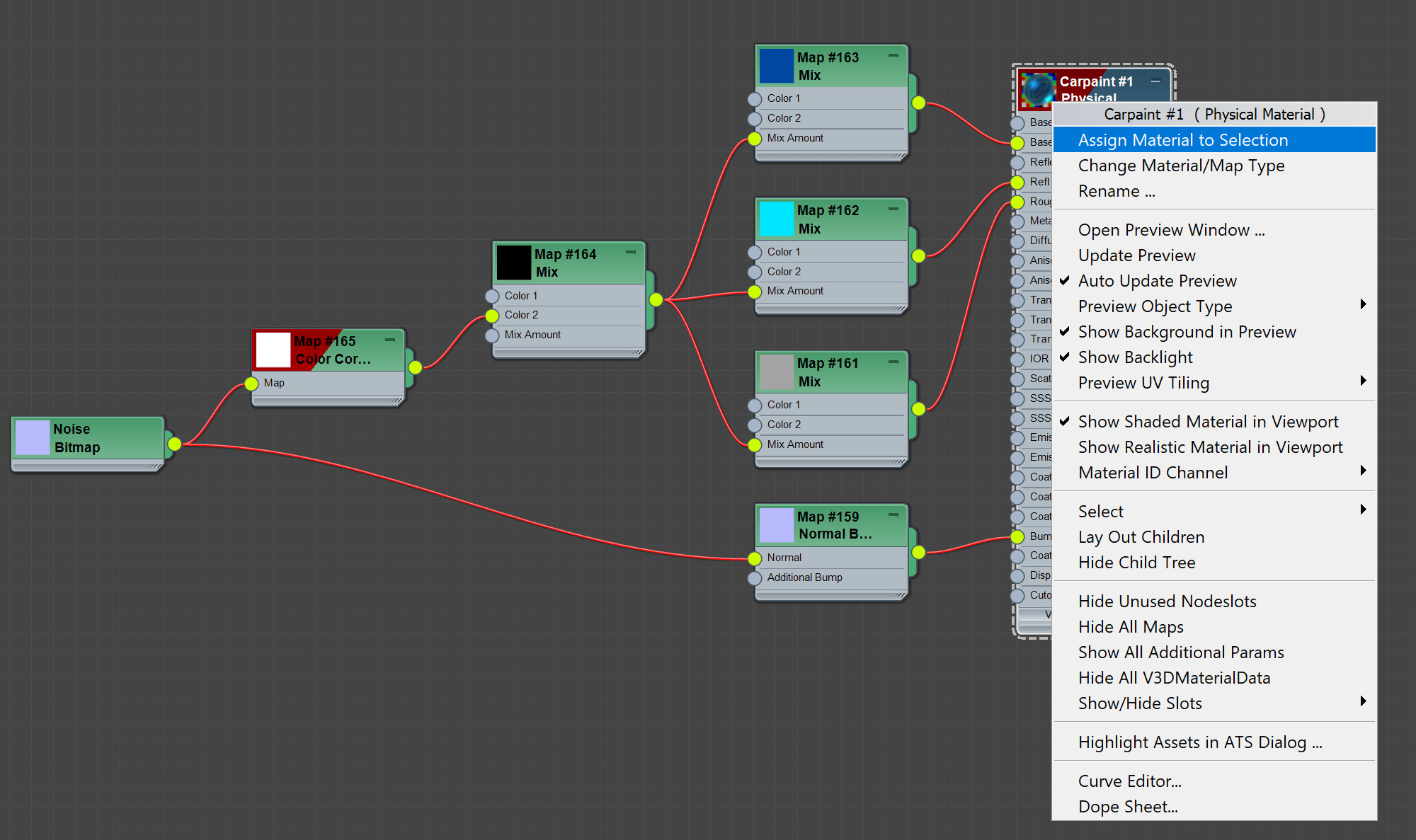Click Map #163 Mix Amount input socket

tap(755, 139)
